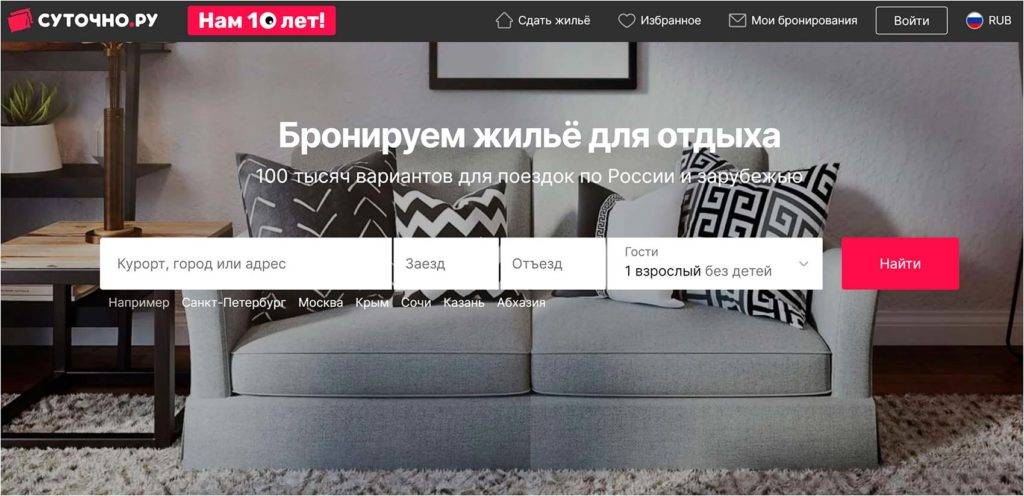Open the Отъезд check-out date picker
The height and width of the screenshot is (496, 1024).
coord(552,264)
